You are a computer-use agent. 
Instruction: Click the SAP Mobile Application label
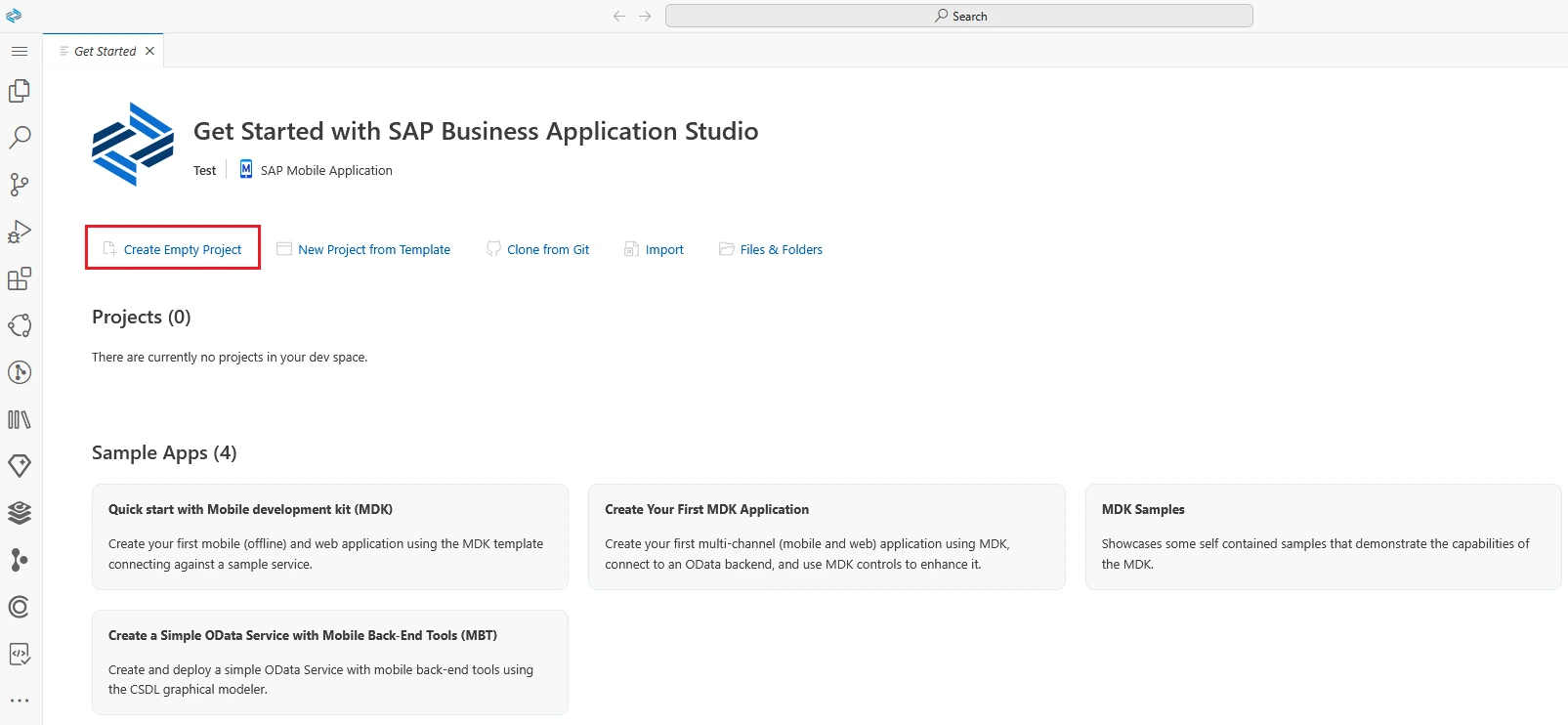(x=326, y=170)
